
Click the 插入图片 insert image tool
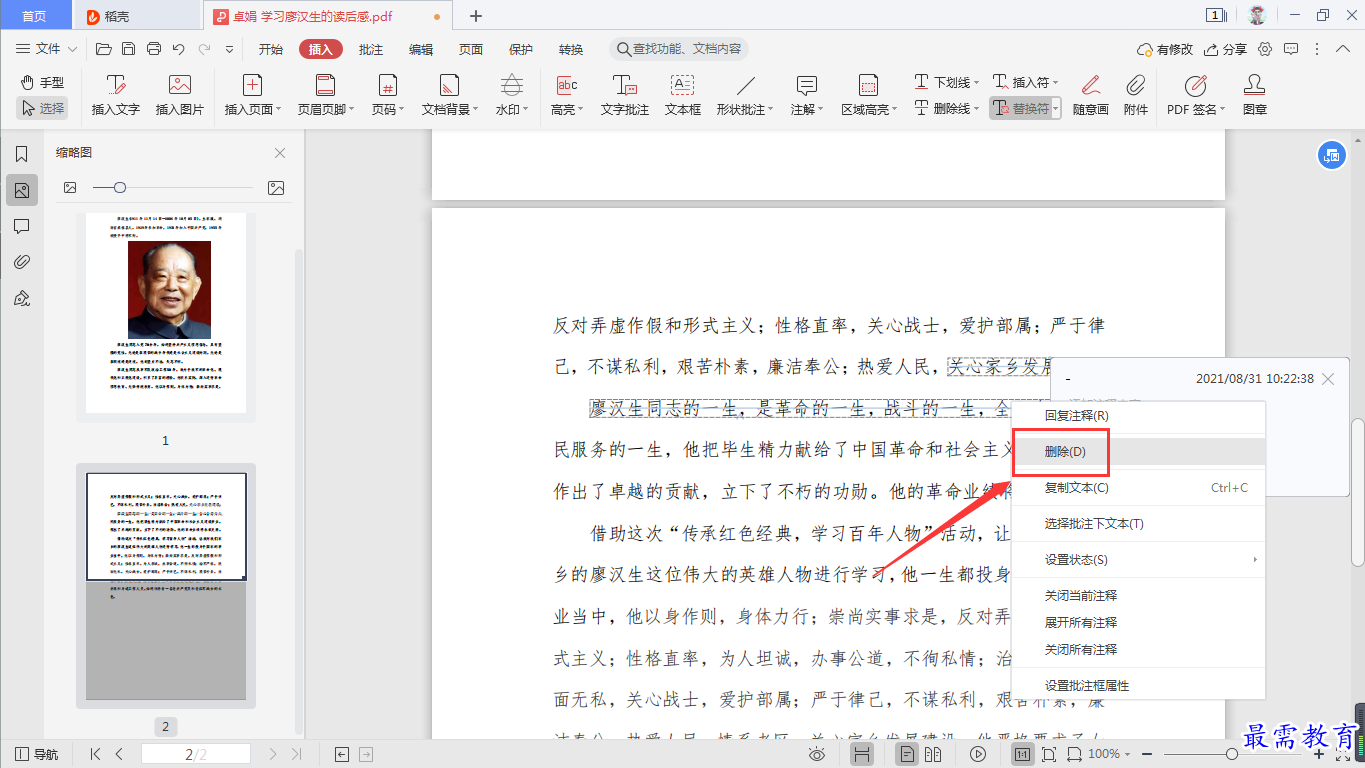180,95
